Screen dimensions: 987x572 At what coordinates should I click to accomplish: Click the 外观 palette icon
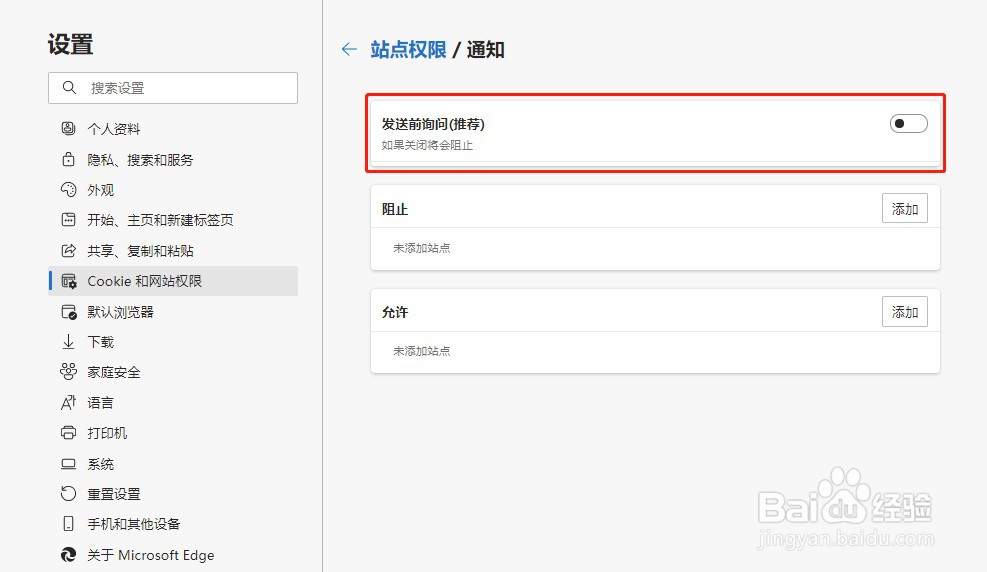click(68, 189)
